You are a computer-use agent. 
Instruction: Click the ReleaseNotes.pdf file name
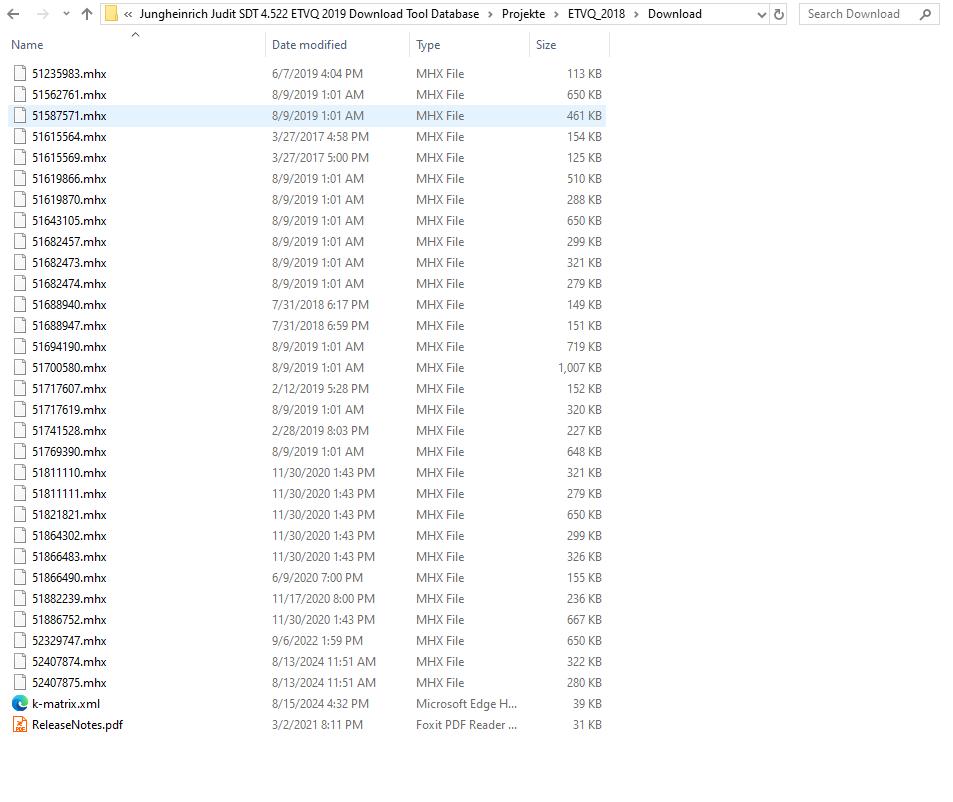[x=77, y=725]
